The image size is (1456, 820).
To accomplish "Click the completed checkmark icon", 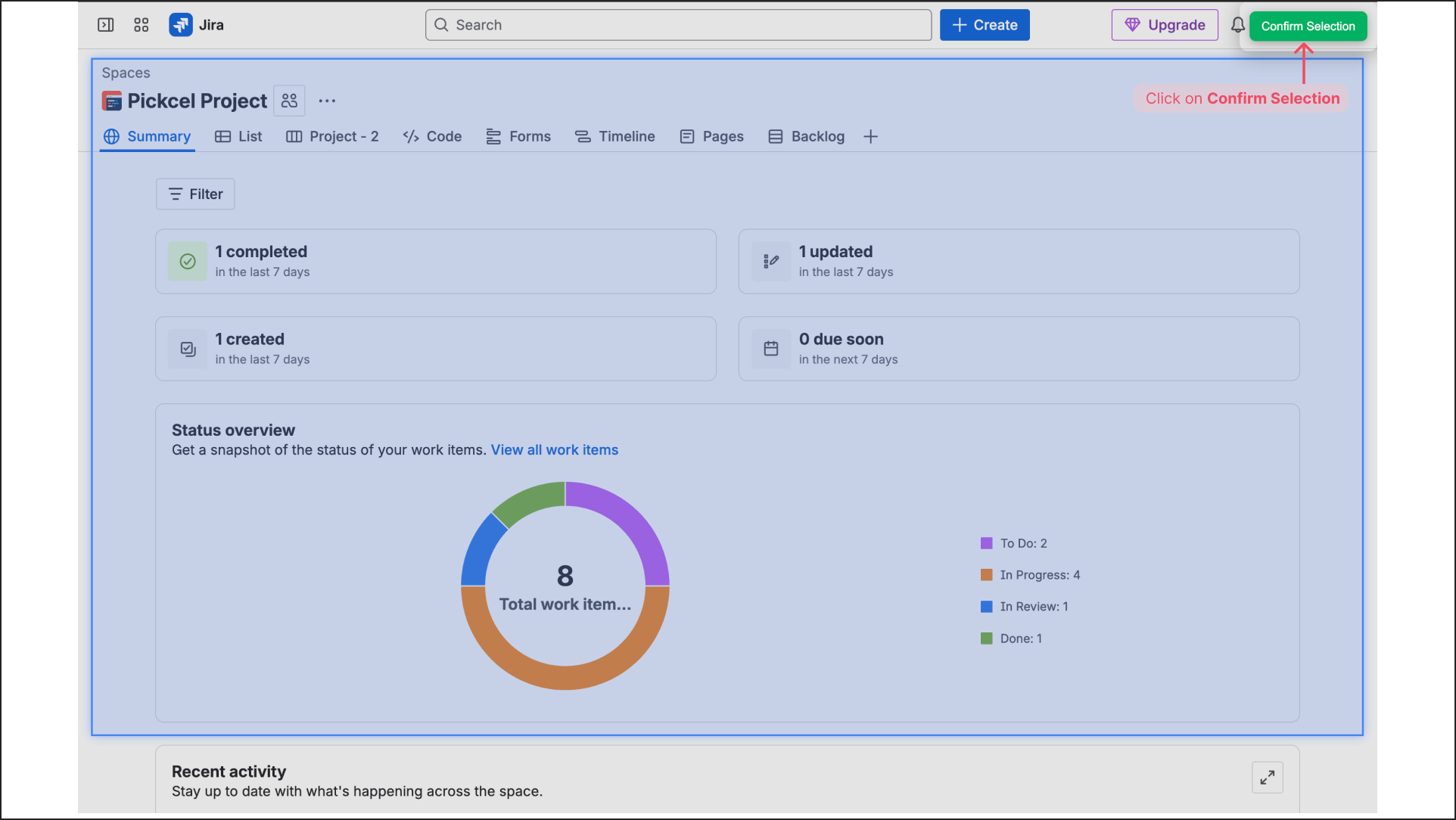I will coord(188,262).
